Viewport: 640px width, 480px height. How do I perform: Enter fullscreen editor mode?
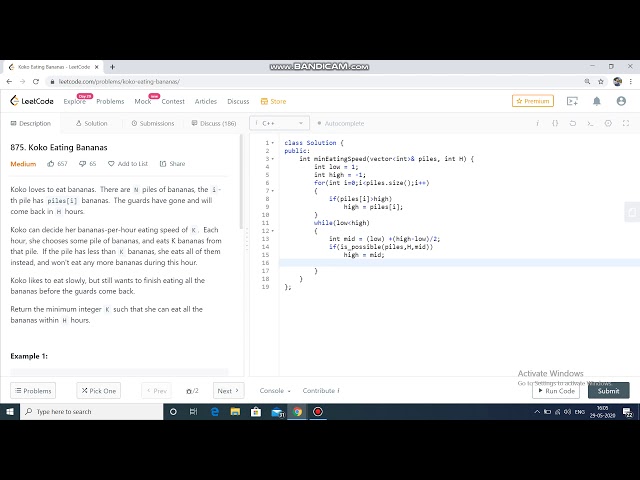coord(626,123)
